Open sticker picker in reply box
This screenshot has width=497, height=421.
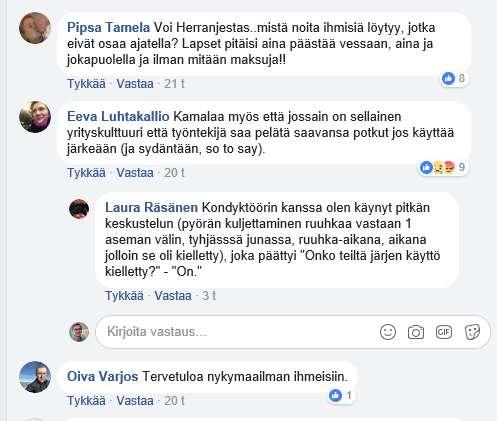tap(472, 332)
